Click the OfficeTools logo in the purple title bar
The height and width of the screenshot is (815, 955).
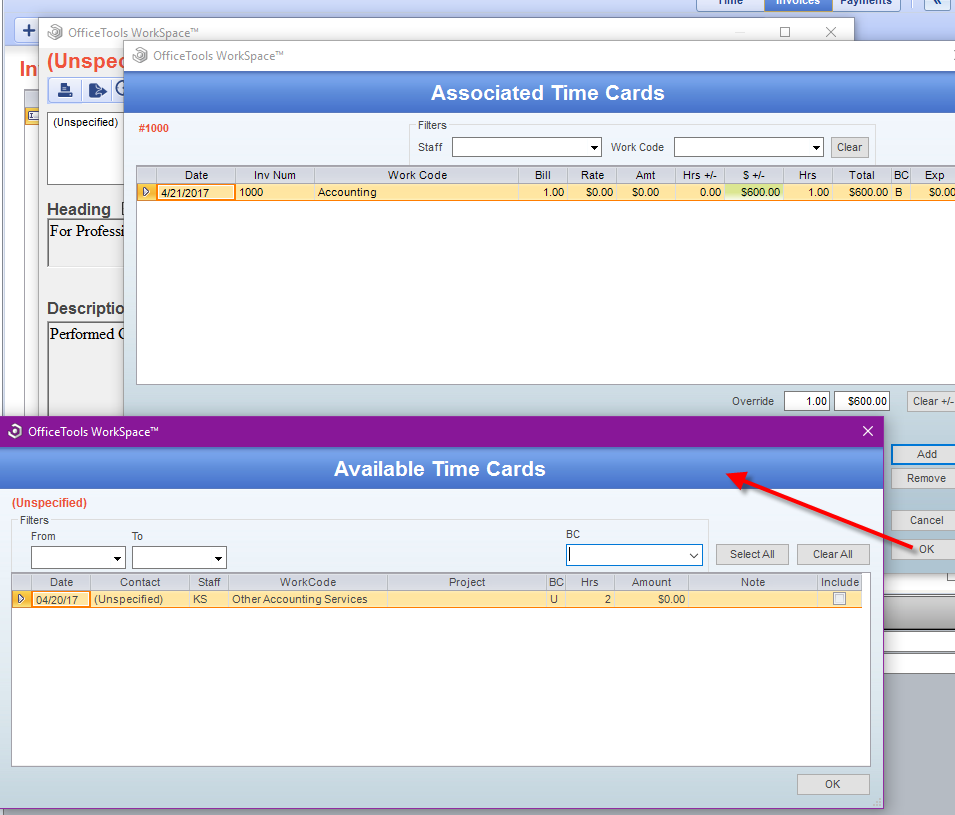point(15,431)
